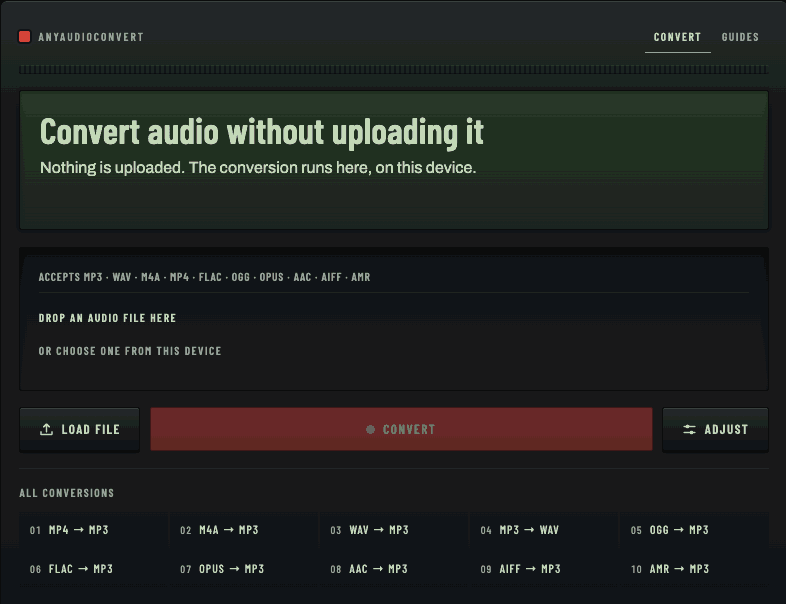Screen dimensions: 786x604
Task: Open the WAV → MP3 conversion
Action: 394,530
